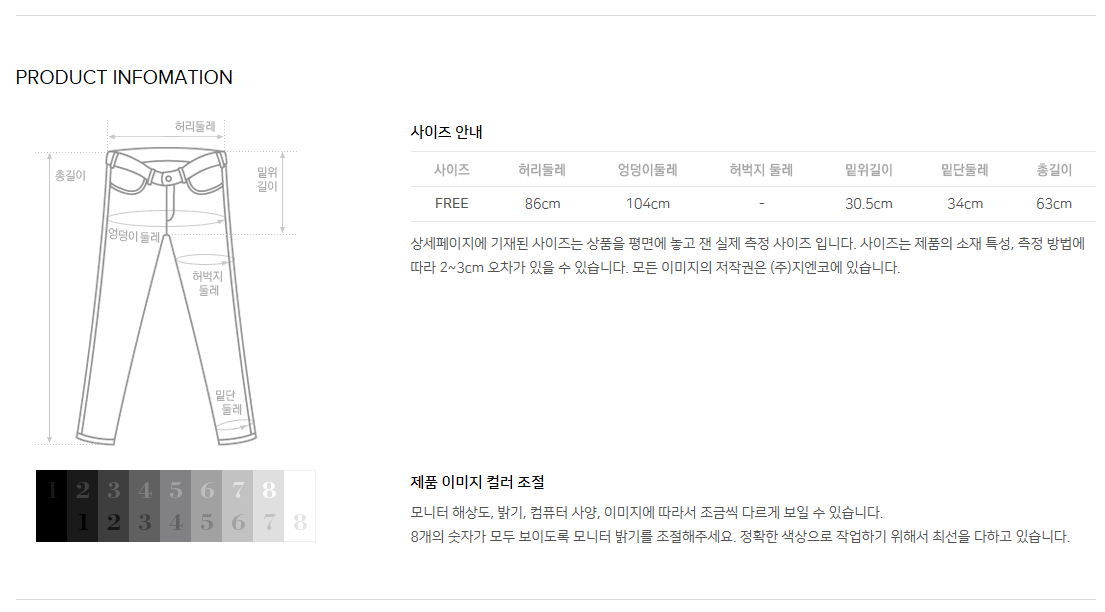Viewport: 1105px width, 612px height.
Task: Click the 86cm waist value
Action: point(542,204)
